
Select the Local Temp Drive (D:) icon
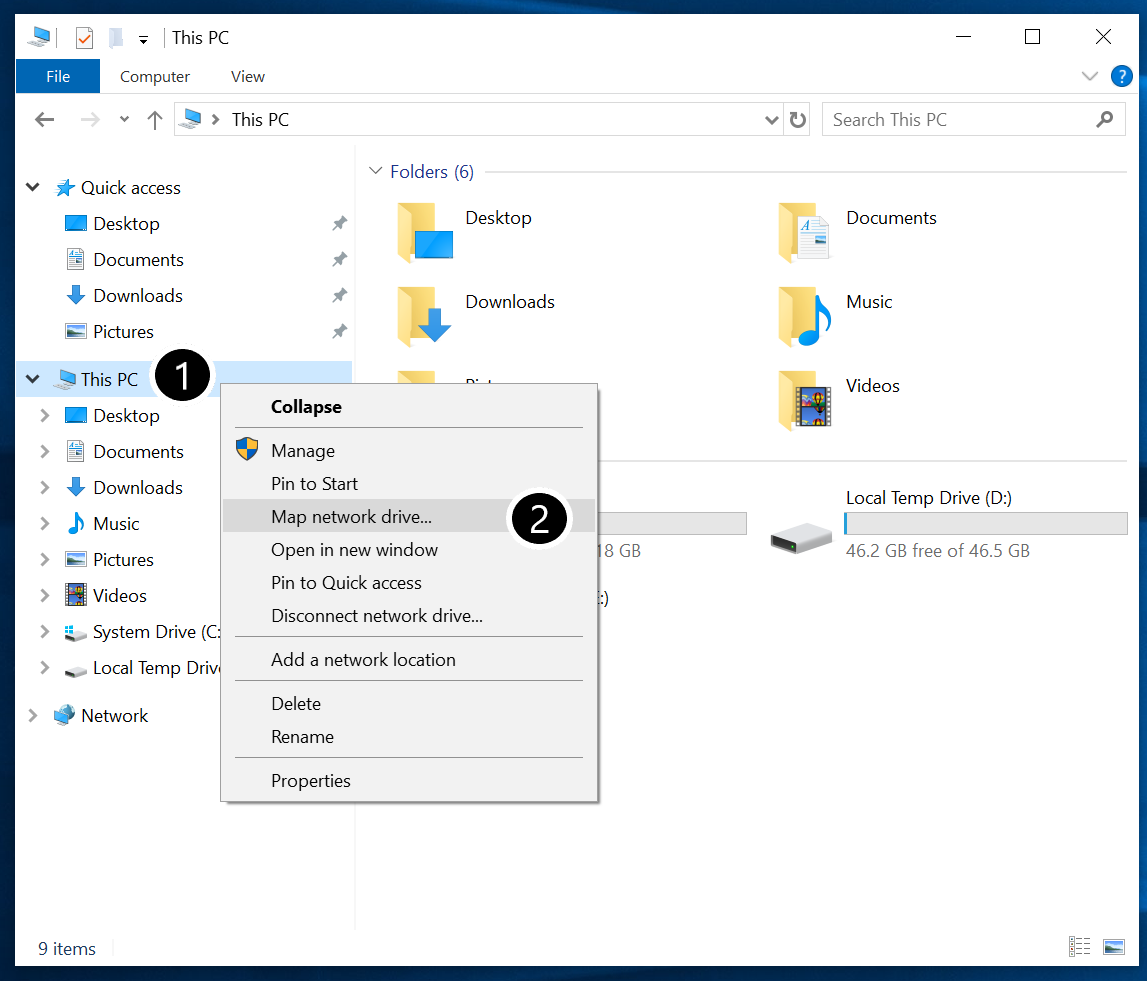tap(801, 538)
